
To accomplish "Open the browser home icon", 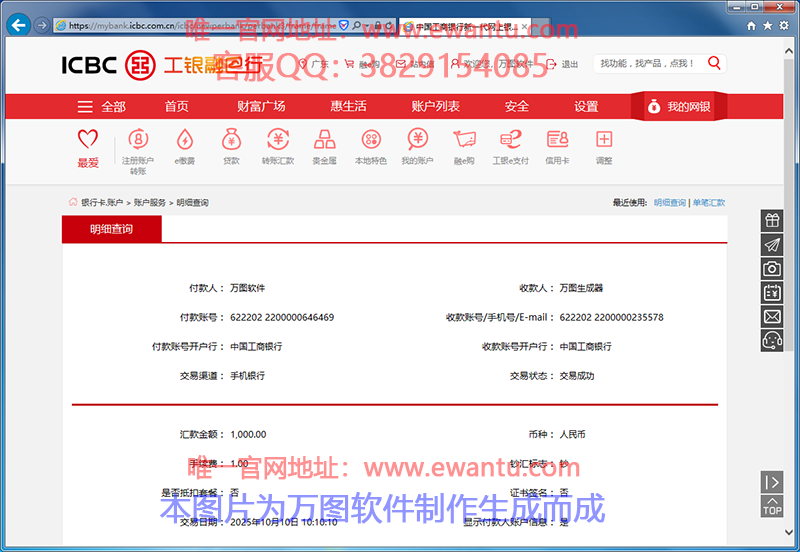I will click(x=751, y=26).
